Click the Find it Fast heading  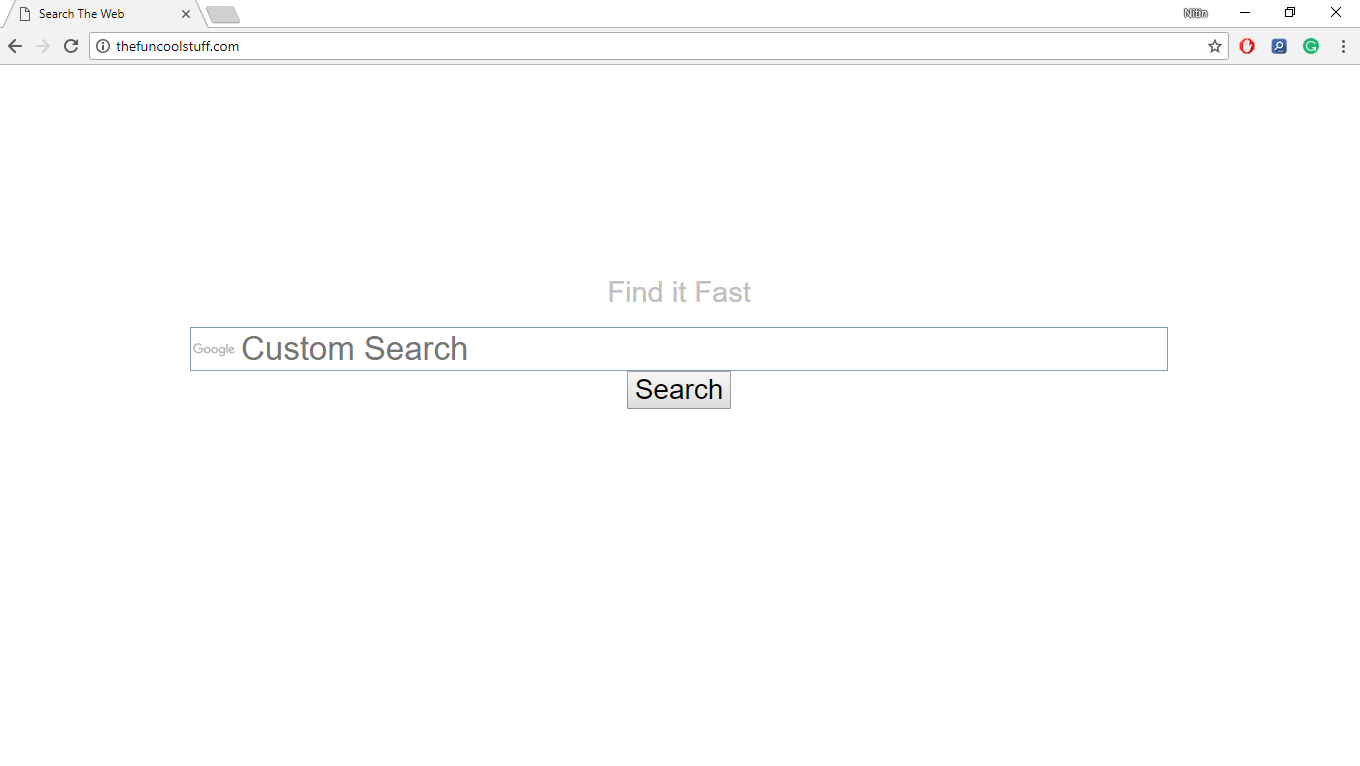coord(679,291)
